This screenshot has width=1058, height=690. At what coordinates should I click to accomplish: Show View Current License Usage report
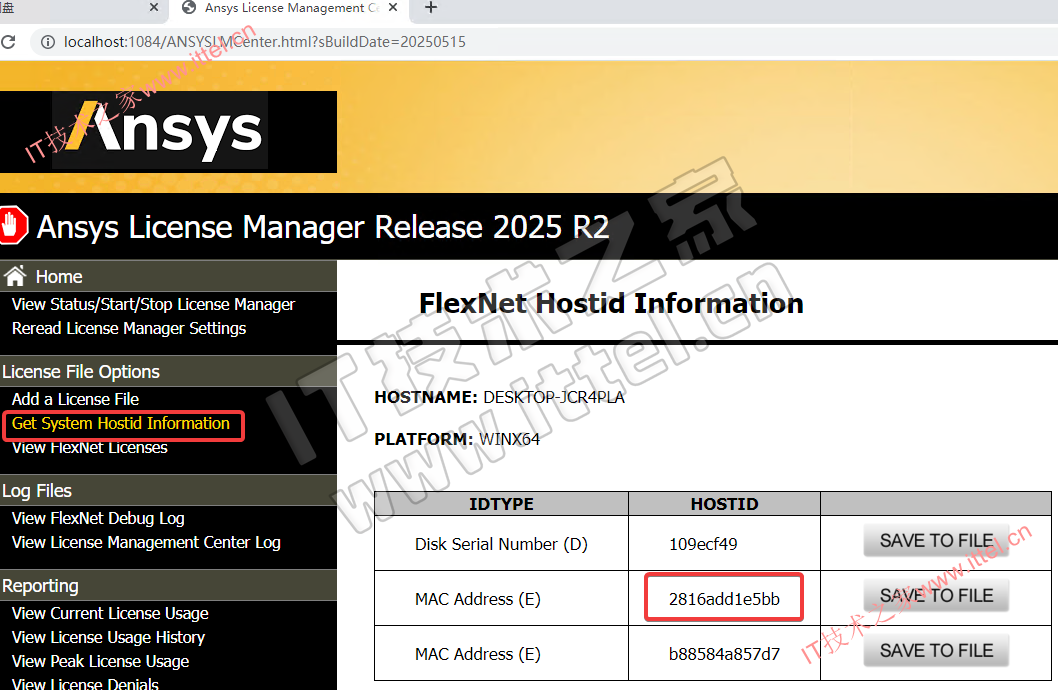point(110,613)
